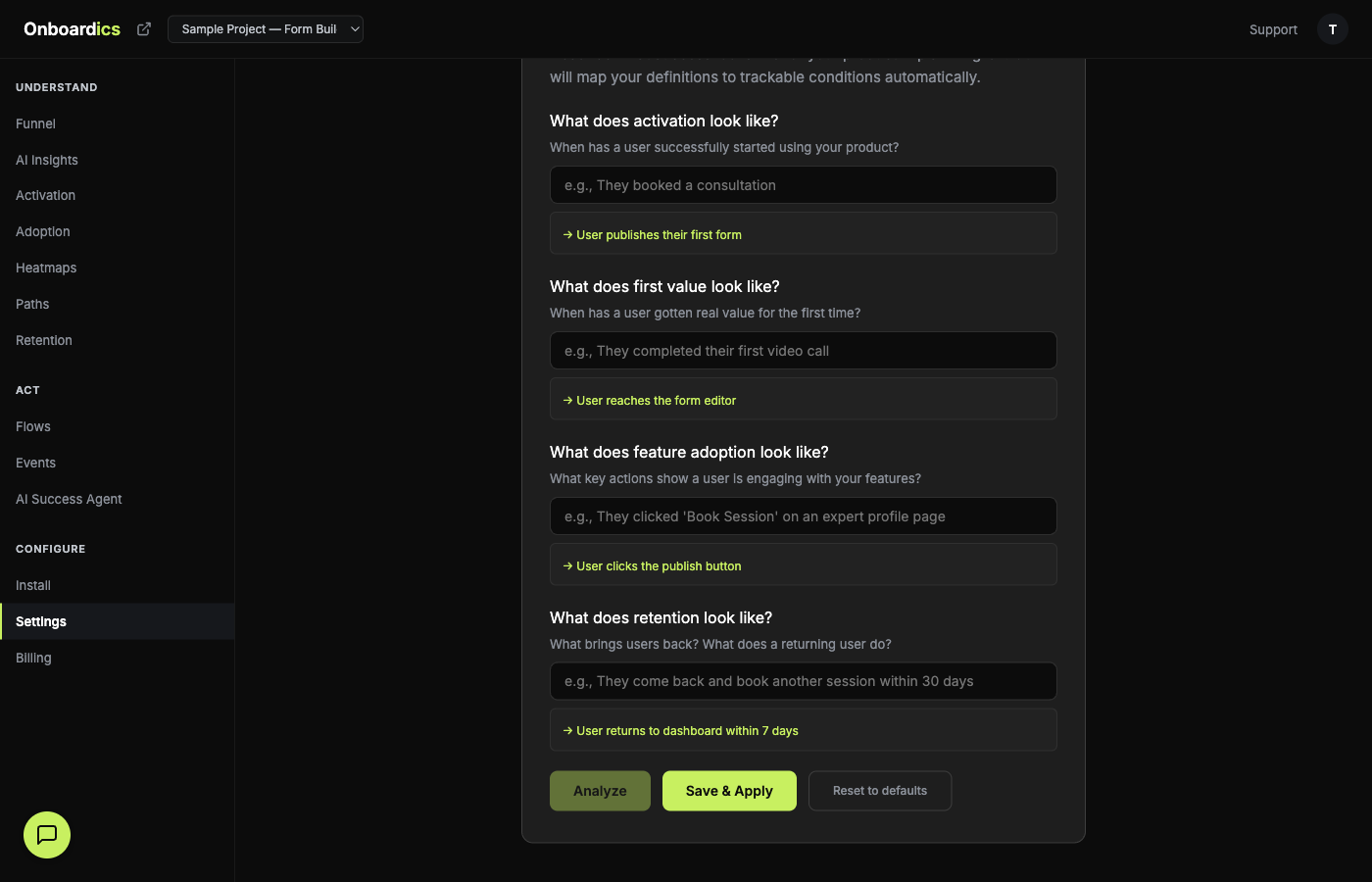
Task: Go to the Billing page
Action: (33, 658)
